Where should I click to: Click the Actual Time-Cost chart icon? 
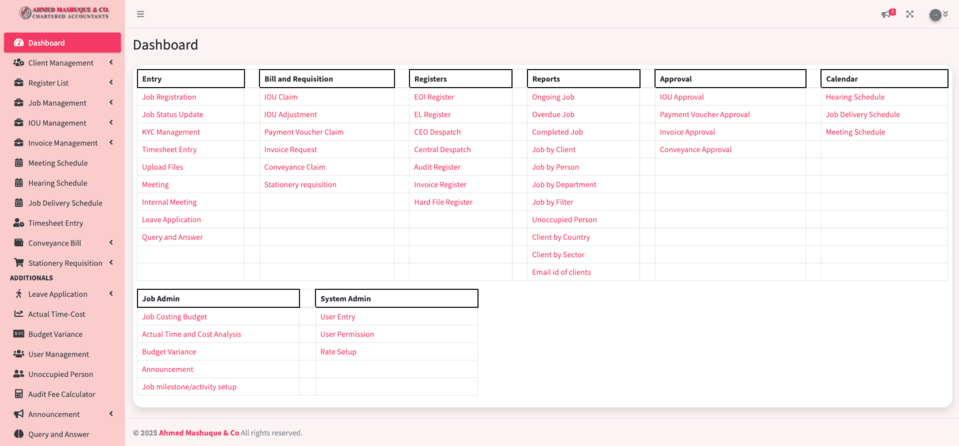point(18,314)
